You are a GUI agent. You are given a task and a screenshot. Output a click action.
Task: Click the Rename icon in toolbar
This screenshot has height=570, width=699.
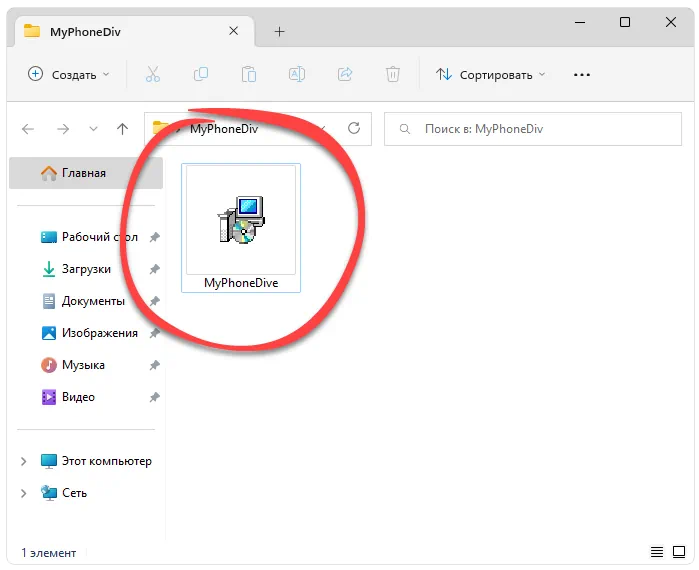coord(297,74)
